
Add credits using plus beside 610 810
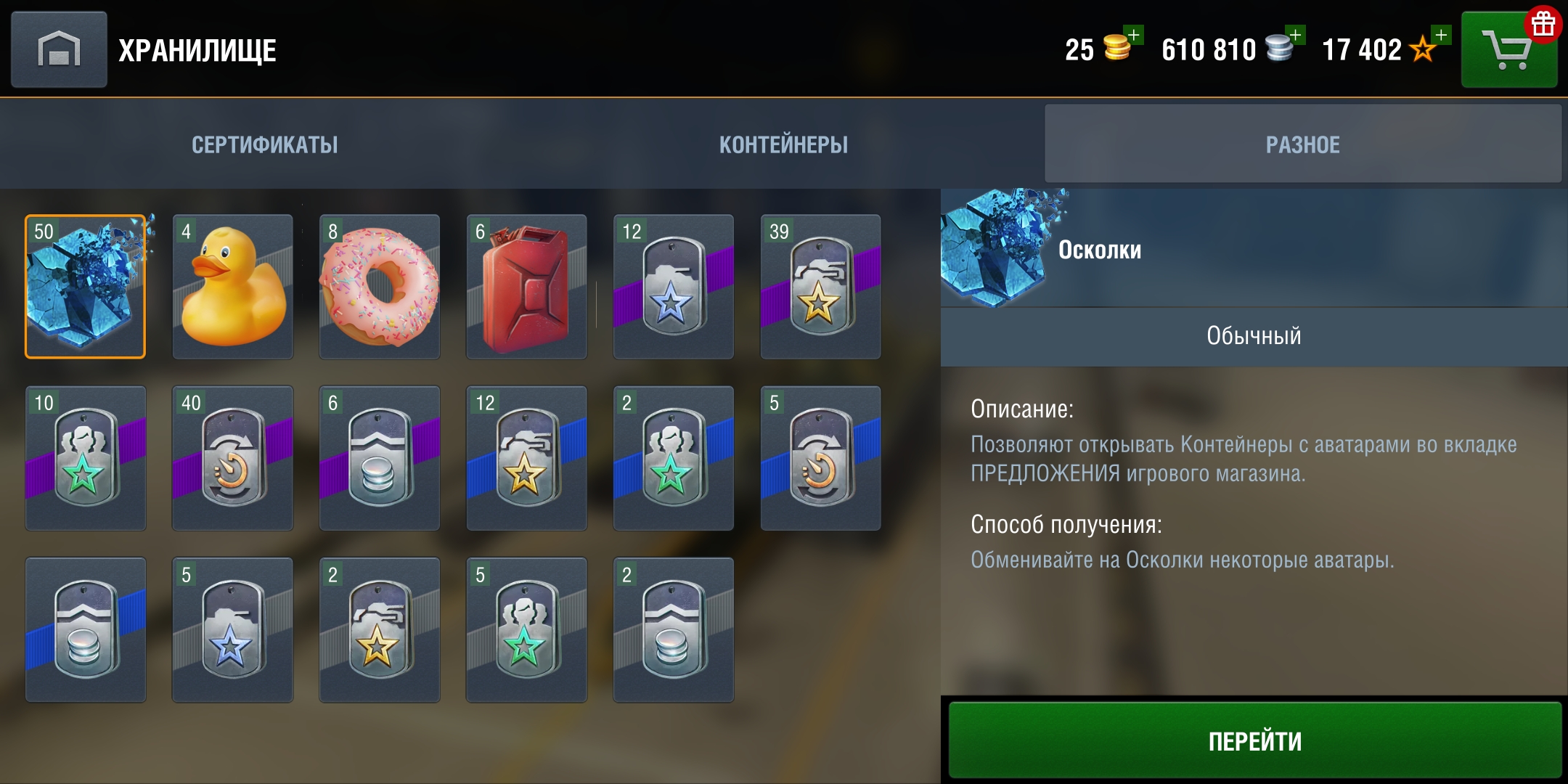(1295, 35)
